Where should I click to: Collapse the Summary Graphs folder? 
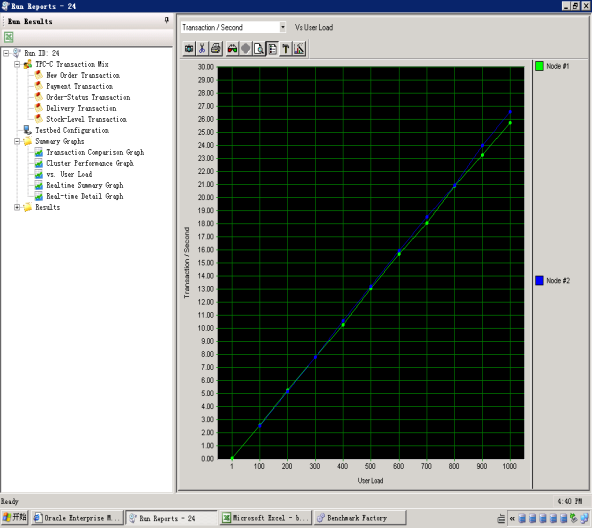click(17, 141)
